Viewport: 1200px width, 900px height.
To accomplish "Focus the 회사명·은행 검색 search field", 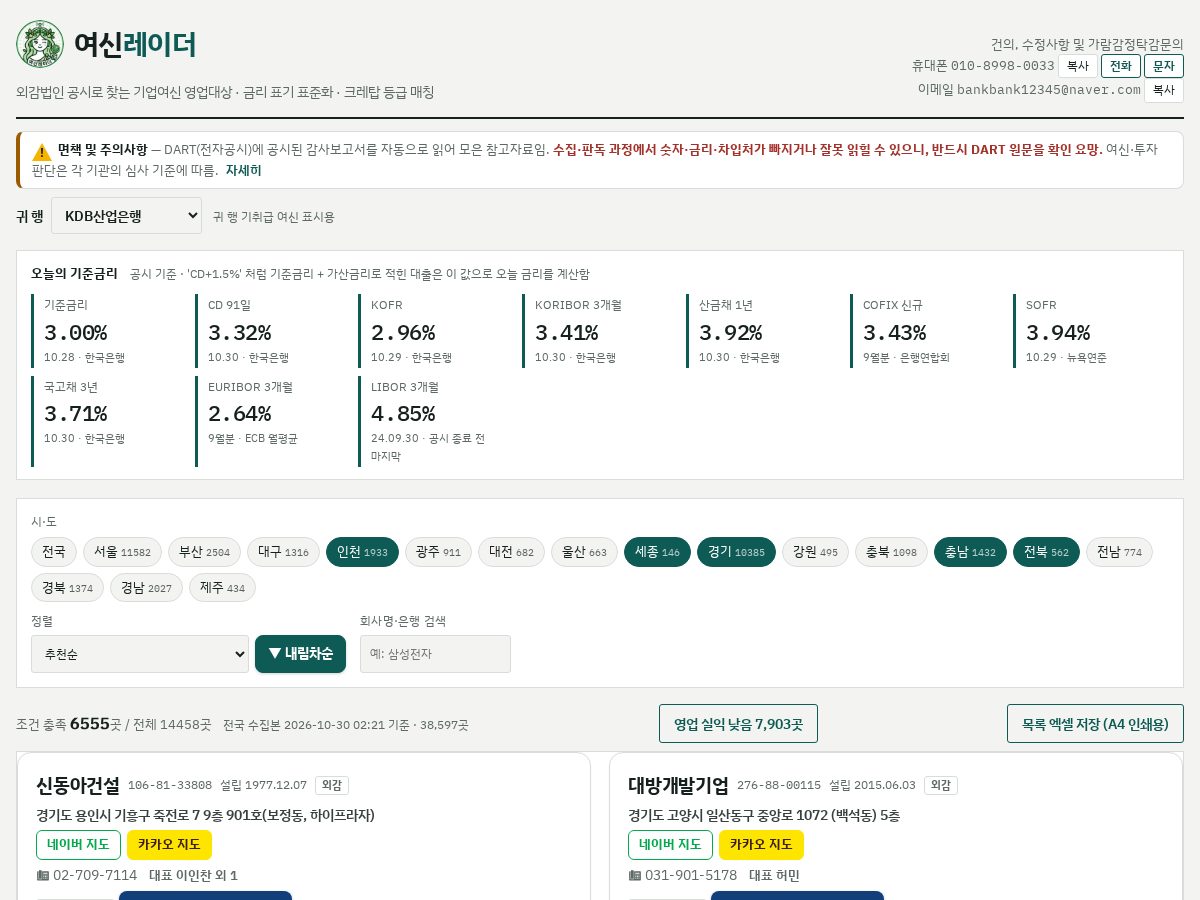I will [x=435, y=654].
